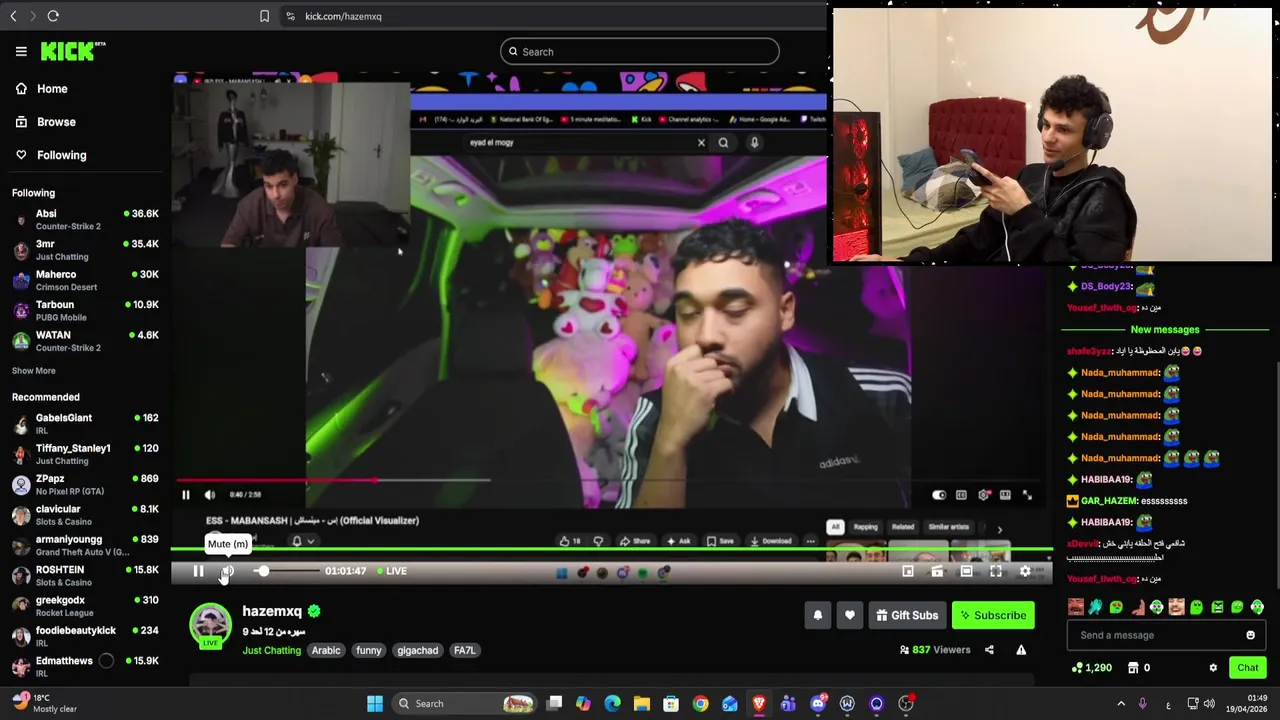Open Edmatthews recommended channel
This screenshot has height=720, width=1280.
point(85,667)
